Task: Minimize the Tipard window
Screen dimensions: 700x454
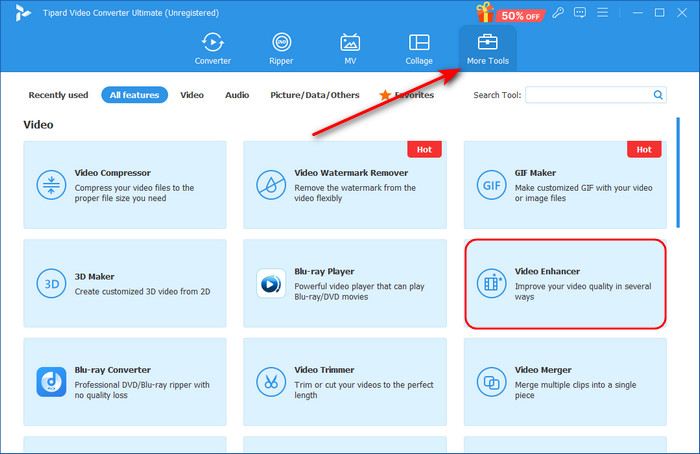Action: [638, 12]
